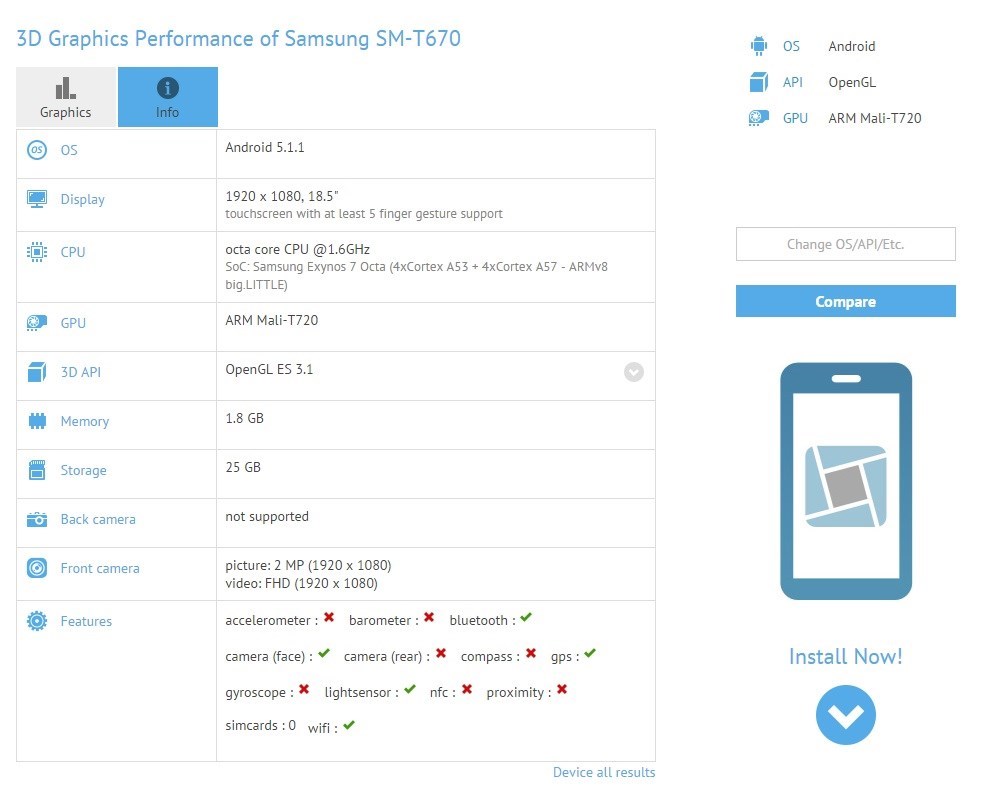Click the Compare button
Screen dimensions: 987x810
coord(845,301)
